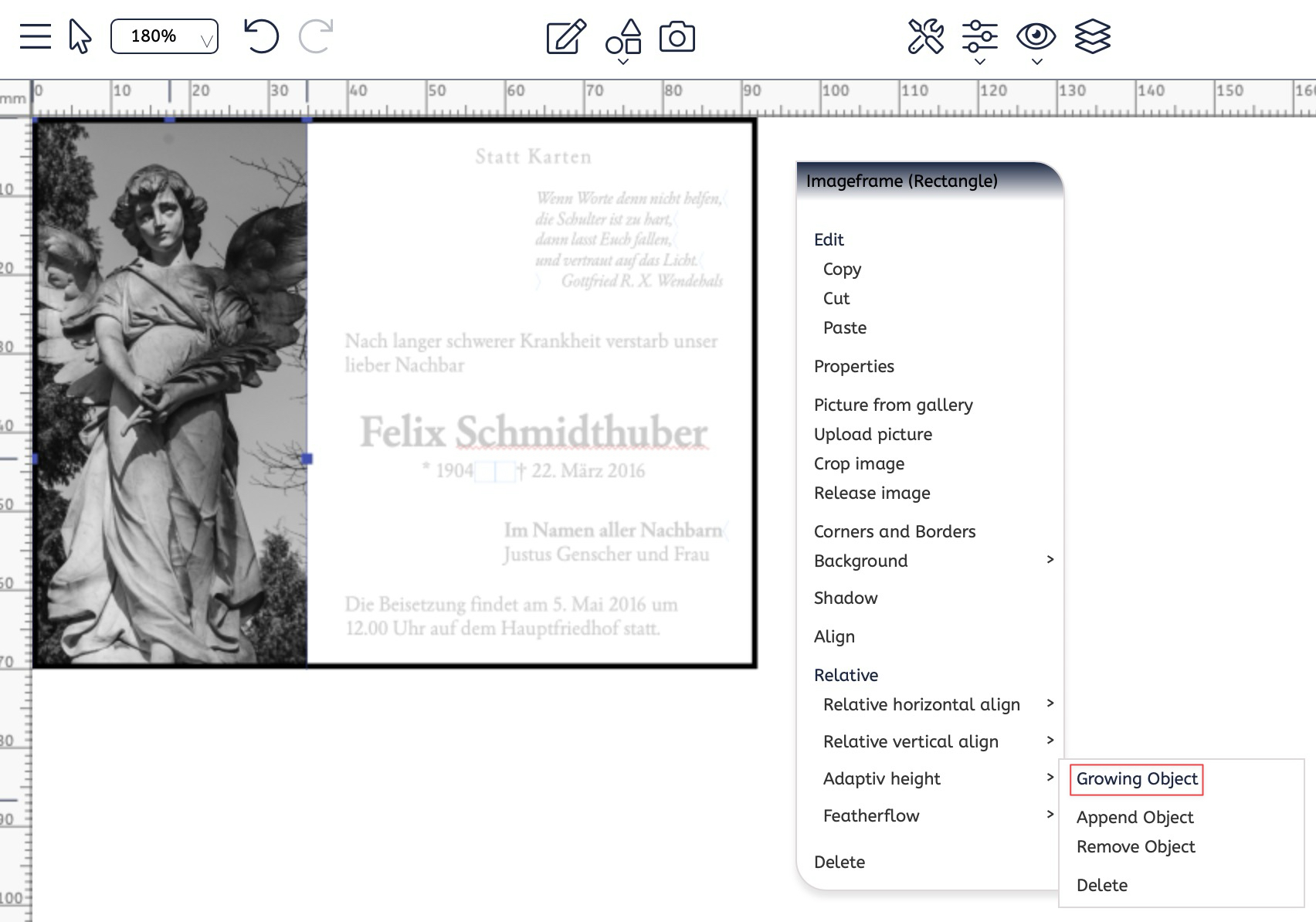The height and width of the screenshot is (922, 1316).
Task: Open the edit text pencil tool
Action: click(x=566, y=37)
